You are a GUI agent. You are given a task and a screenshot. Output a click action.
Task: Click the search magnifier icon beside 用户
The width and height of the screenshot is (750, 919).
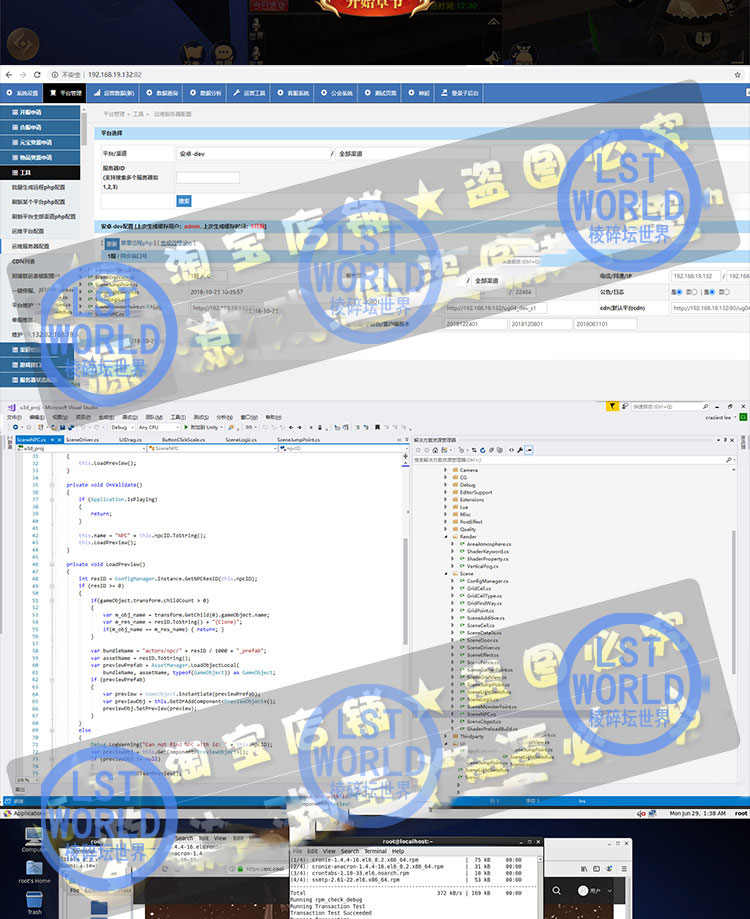(x=557, y=890)
